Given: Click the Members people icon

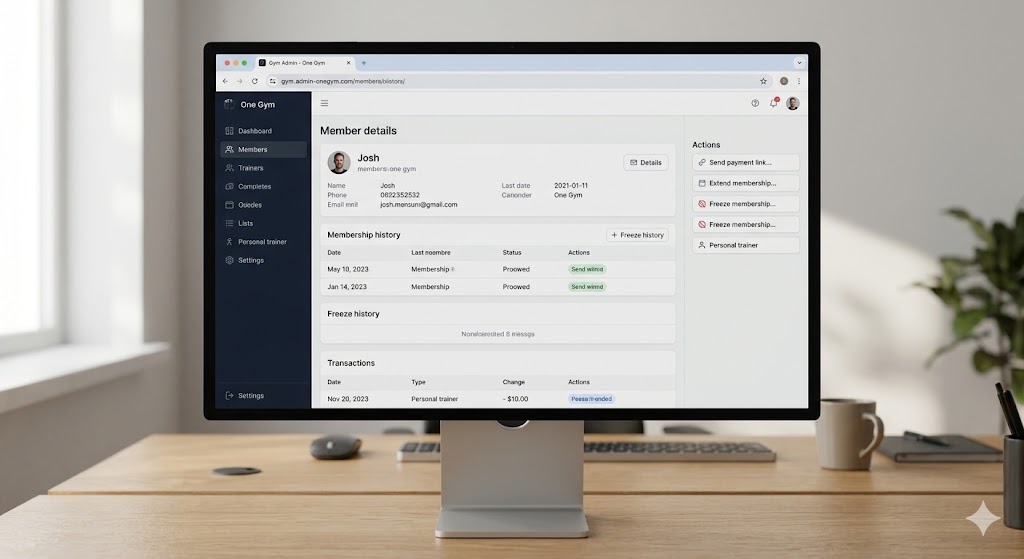Looking at the screenshot, I should [229, 150].
